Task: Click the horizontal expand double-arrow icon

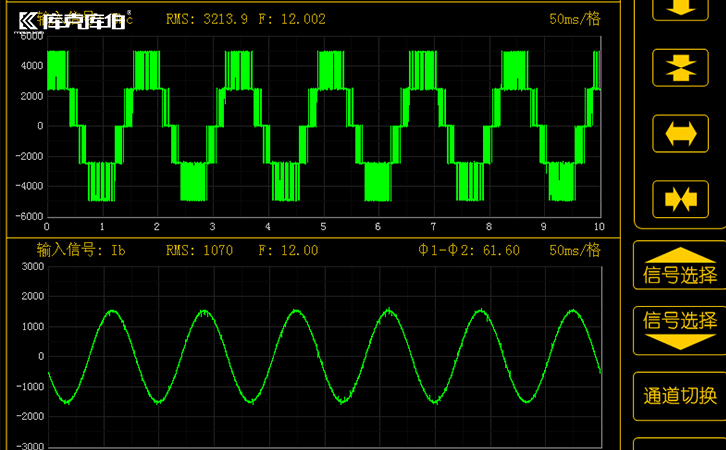Action: 680,134
